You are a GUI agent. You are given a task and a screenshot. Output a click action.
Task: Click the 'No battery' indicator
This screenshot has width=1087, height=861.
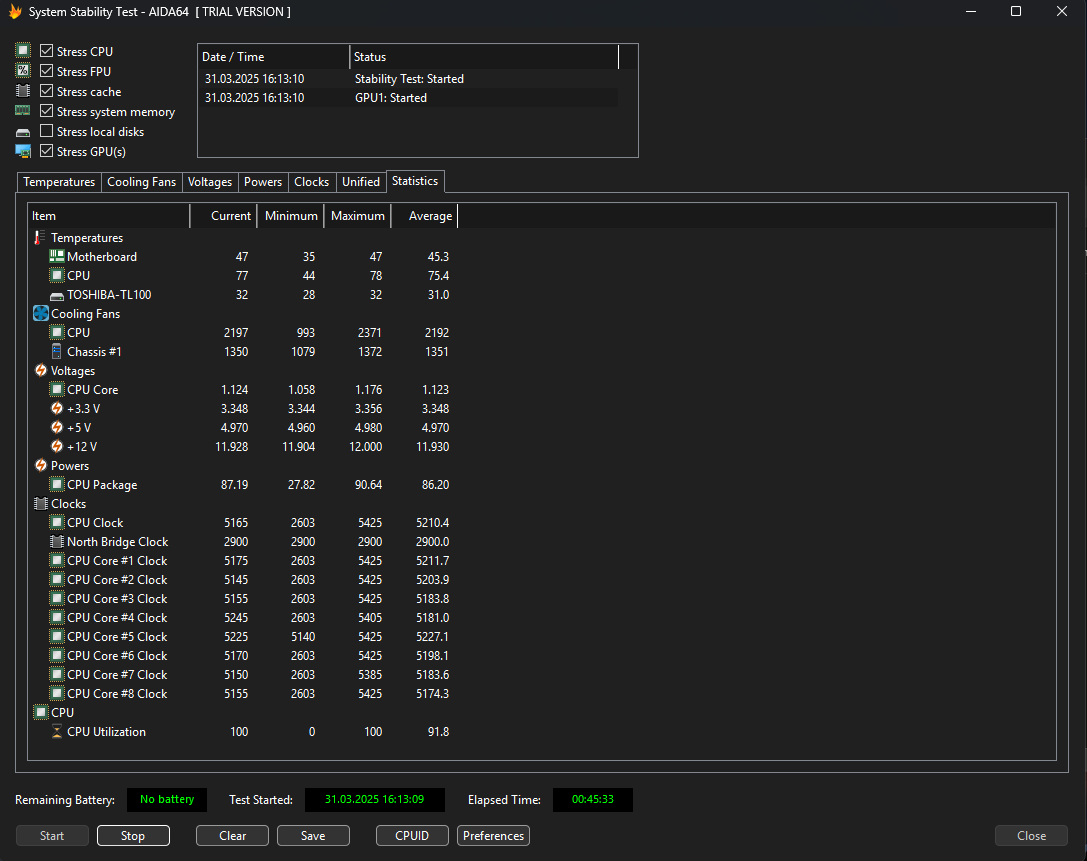coord(166,799)
